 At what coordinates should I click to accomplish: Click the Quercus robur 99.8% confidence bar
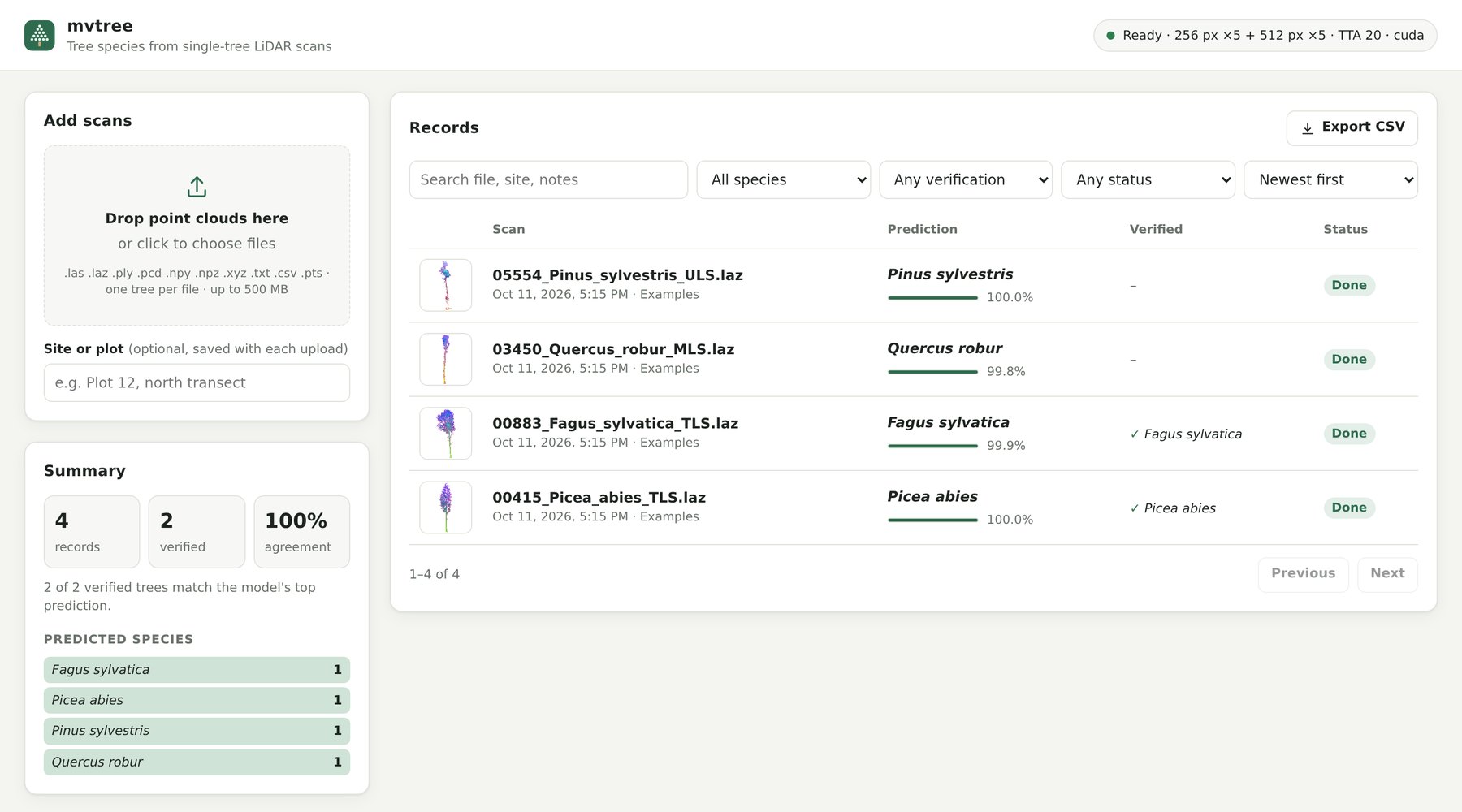coord(932,372)
